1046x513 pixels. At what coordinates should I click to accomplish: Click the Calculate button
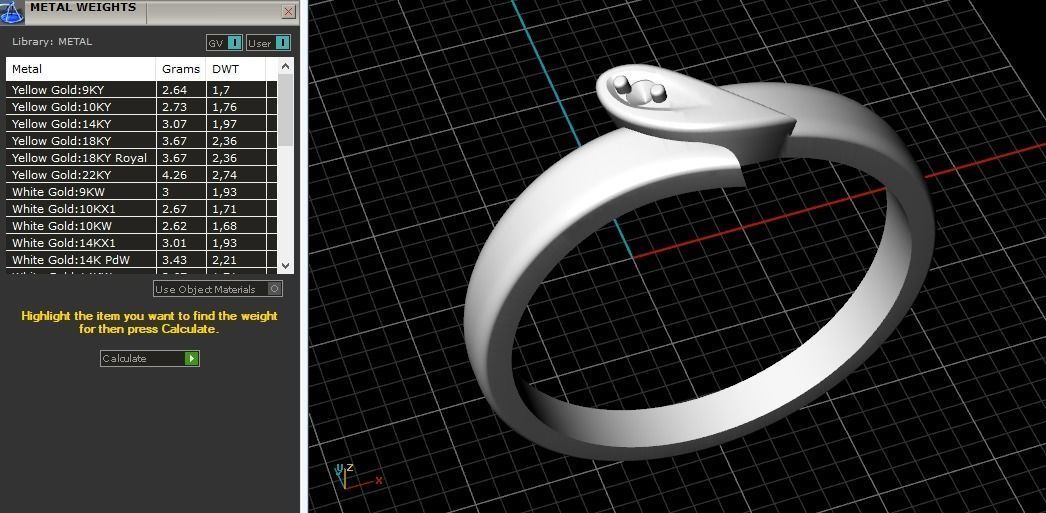click(x=149, y=358)
